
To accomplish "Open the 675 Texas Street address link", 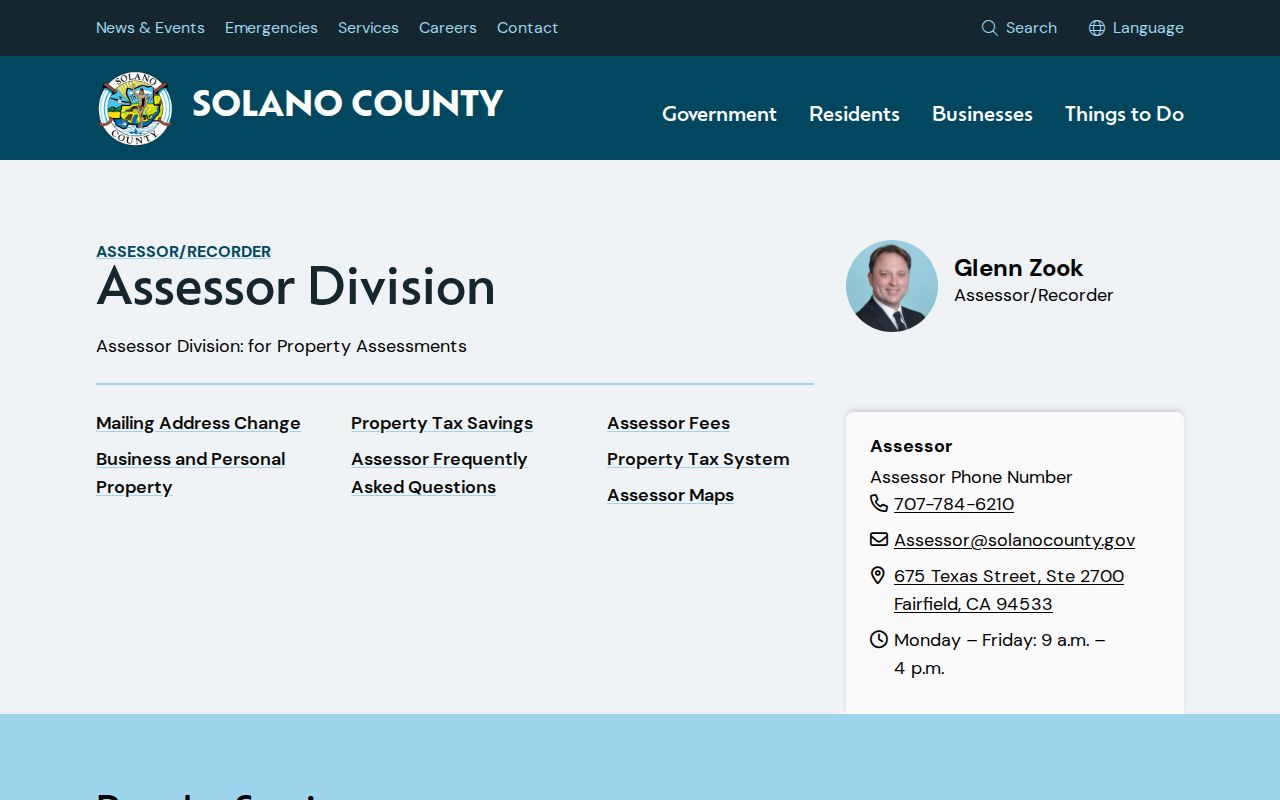I will (1009, 590).
